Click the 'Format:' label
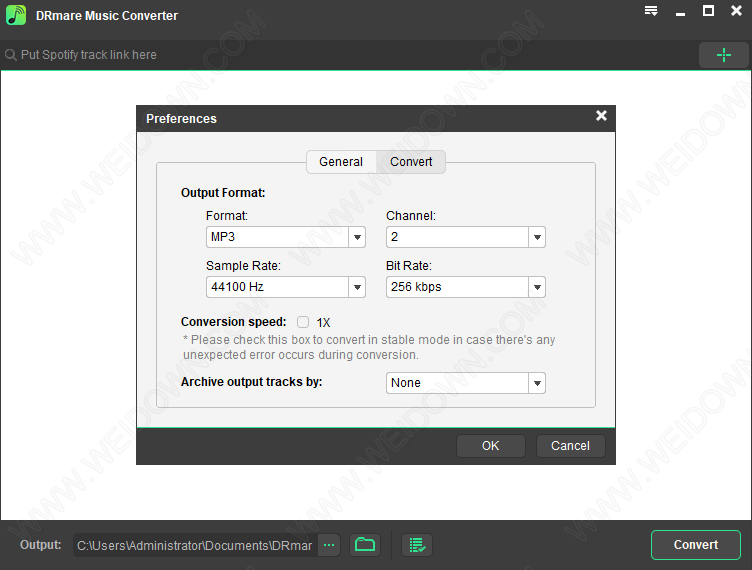752x570 pixels. pyautogui.click(x=227, y=216)
